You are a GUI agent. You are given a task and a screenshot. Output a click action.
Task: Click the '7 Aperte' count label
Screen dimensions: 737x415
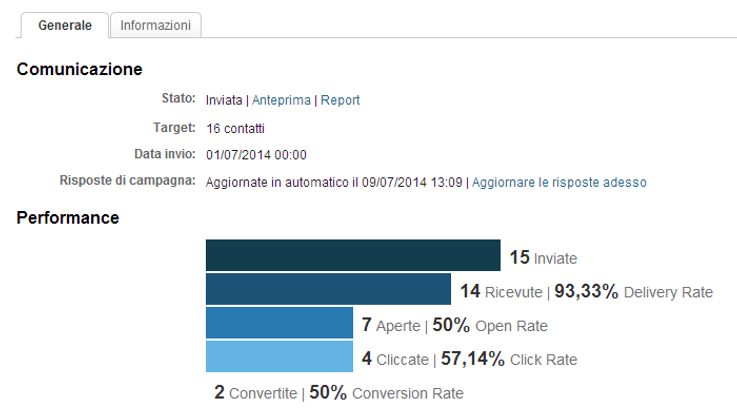tap(391, 326)
